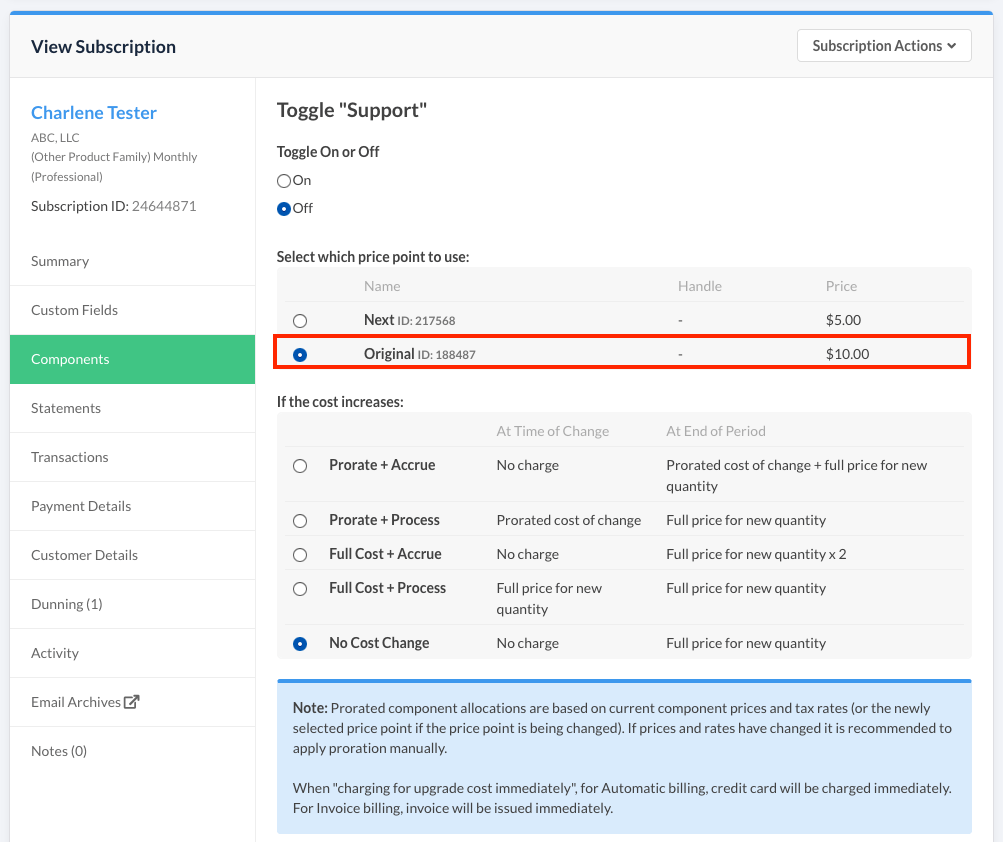Open the Summary tab
This screenshot has width=1003, height=842.
click(60, 261)
